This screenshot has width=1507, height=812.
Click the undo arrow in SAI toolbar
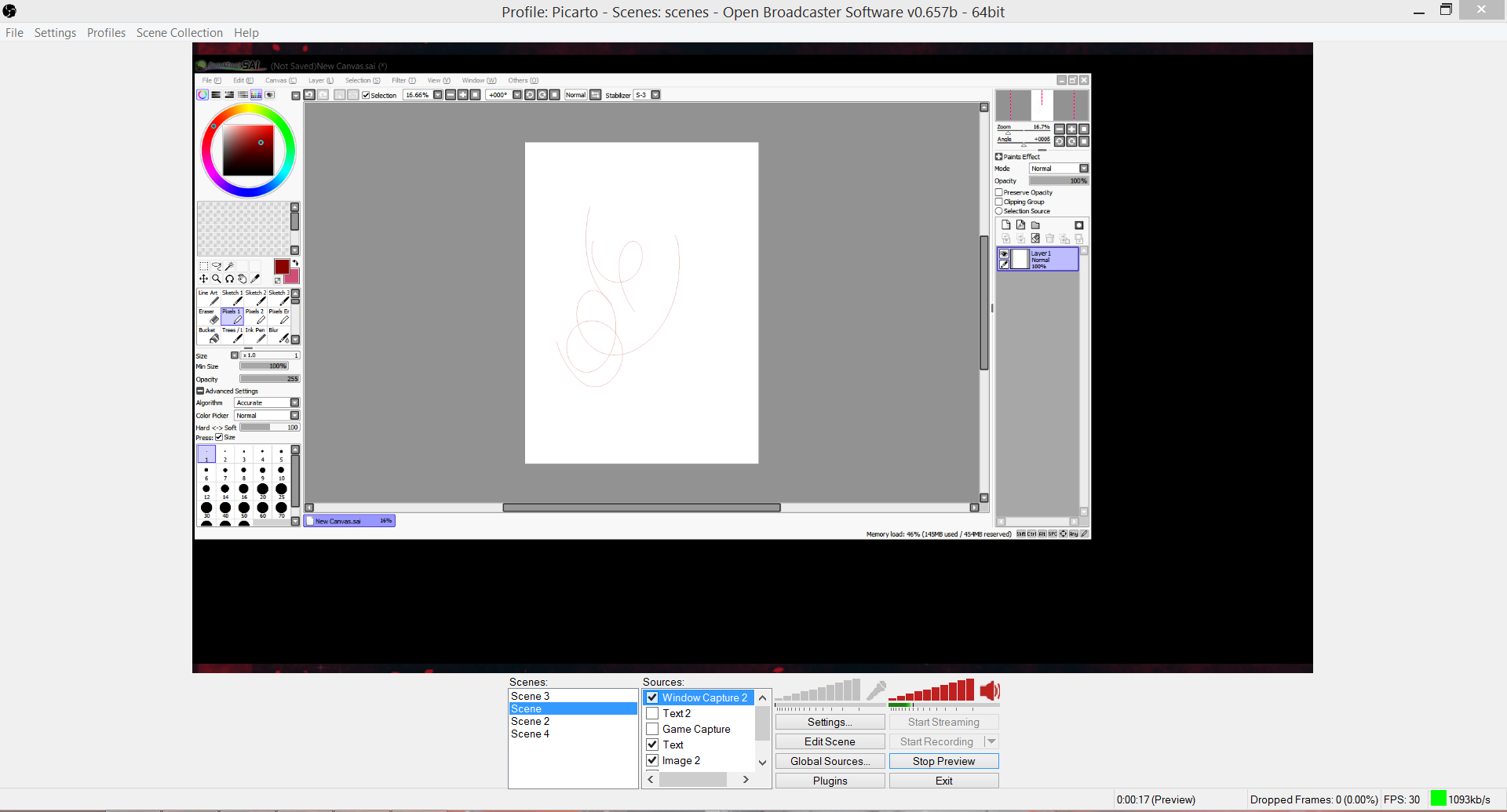309,95
